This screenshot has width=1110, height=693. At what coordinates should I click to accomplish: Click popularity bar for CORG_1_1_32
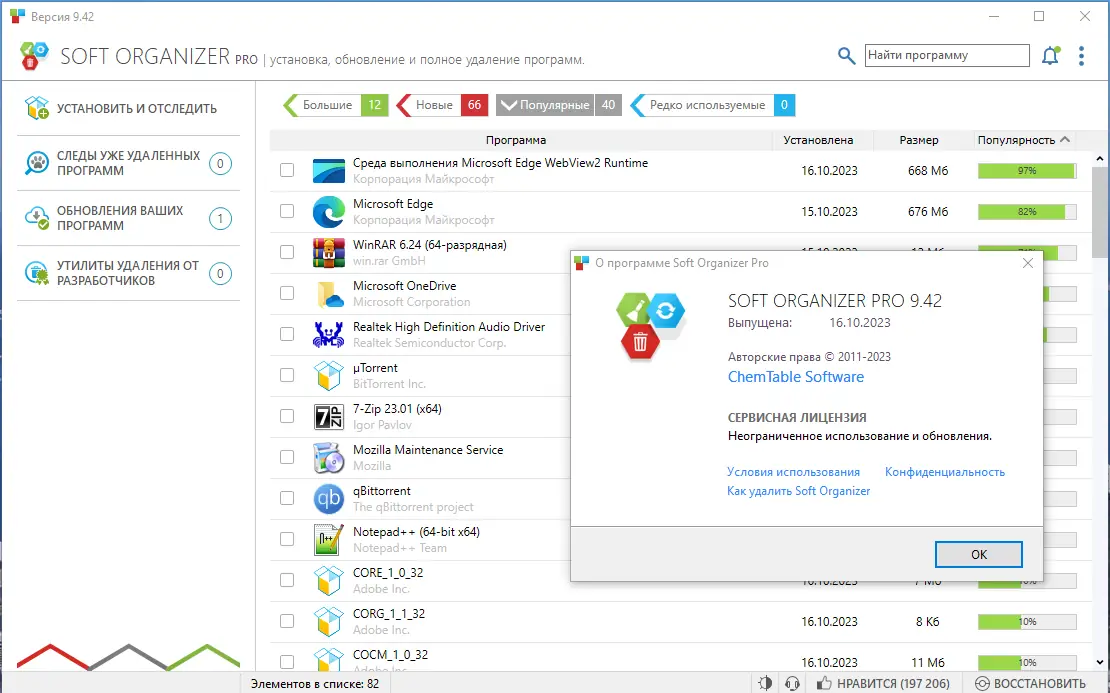click(1027, 622)
